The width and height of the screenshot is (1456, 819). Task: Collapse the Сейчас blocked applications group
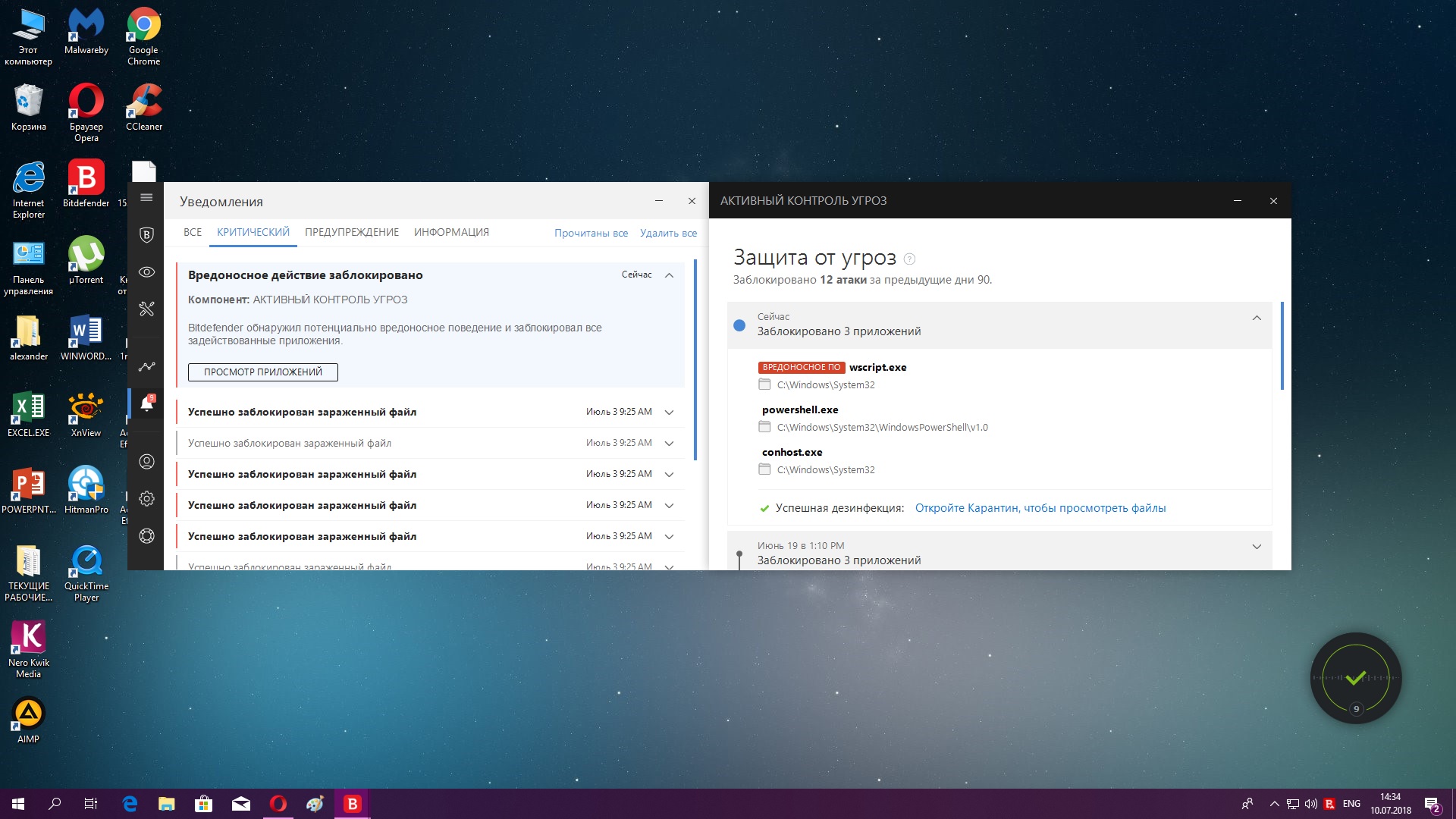click(x=1256, y=318)
